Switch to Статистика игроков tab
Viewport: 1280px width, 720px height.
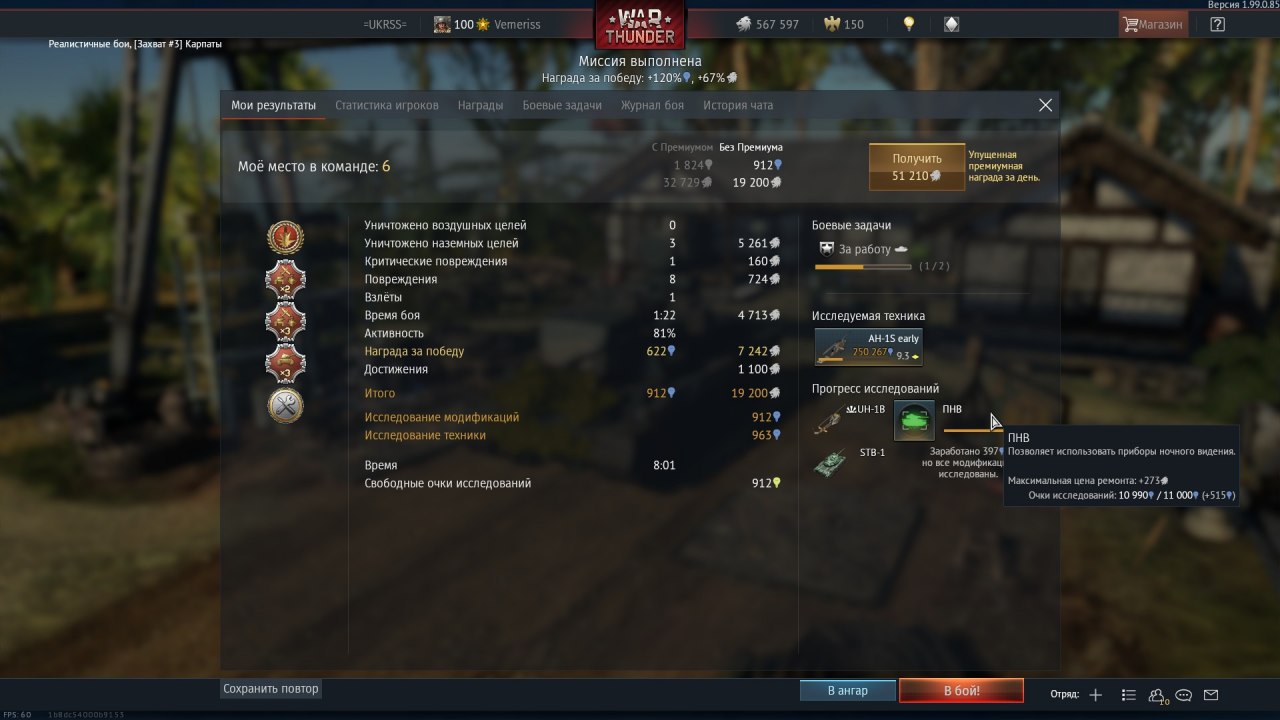click(387, 105)
